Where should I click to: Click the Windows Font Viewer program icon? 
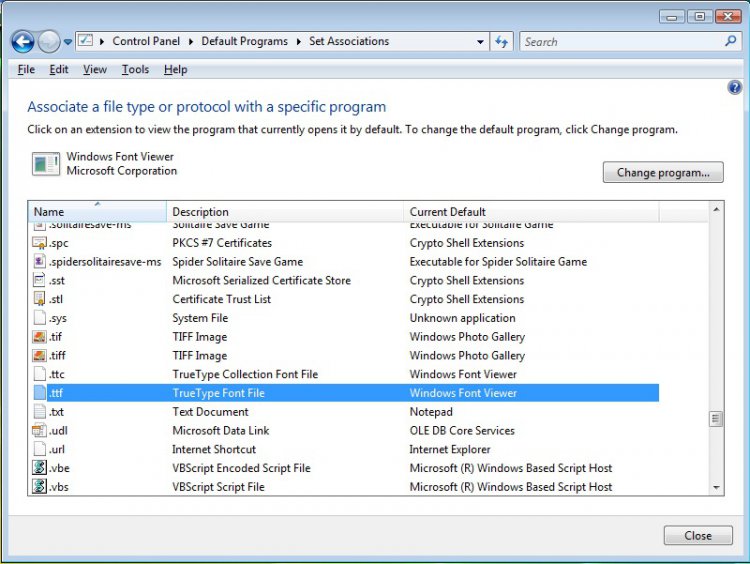pyautogui.click(x=46, y=164)
